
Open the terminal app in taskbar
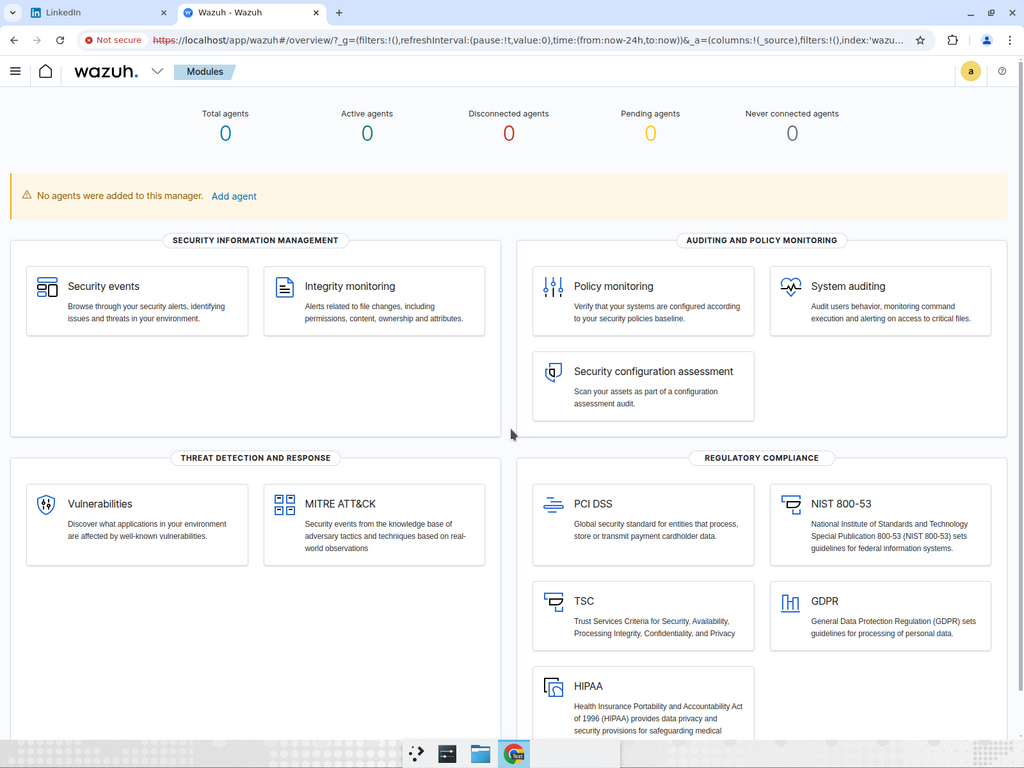point(447,754)
